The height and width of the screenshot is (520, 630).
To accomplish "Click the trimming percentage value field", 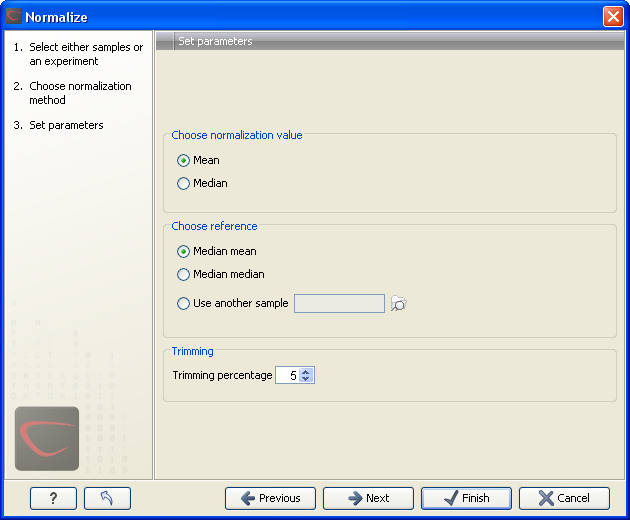I will pos(288,375).
